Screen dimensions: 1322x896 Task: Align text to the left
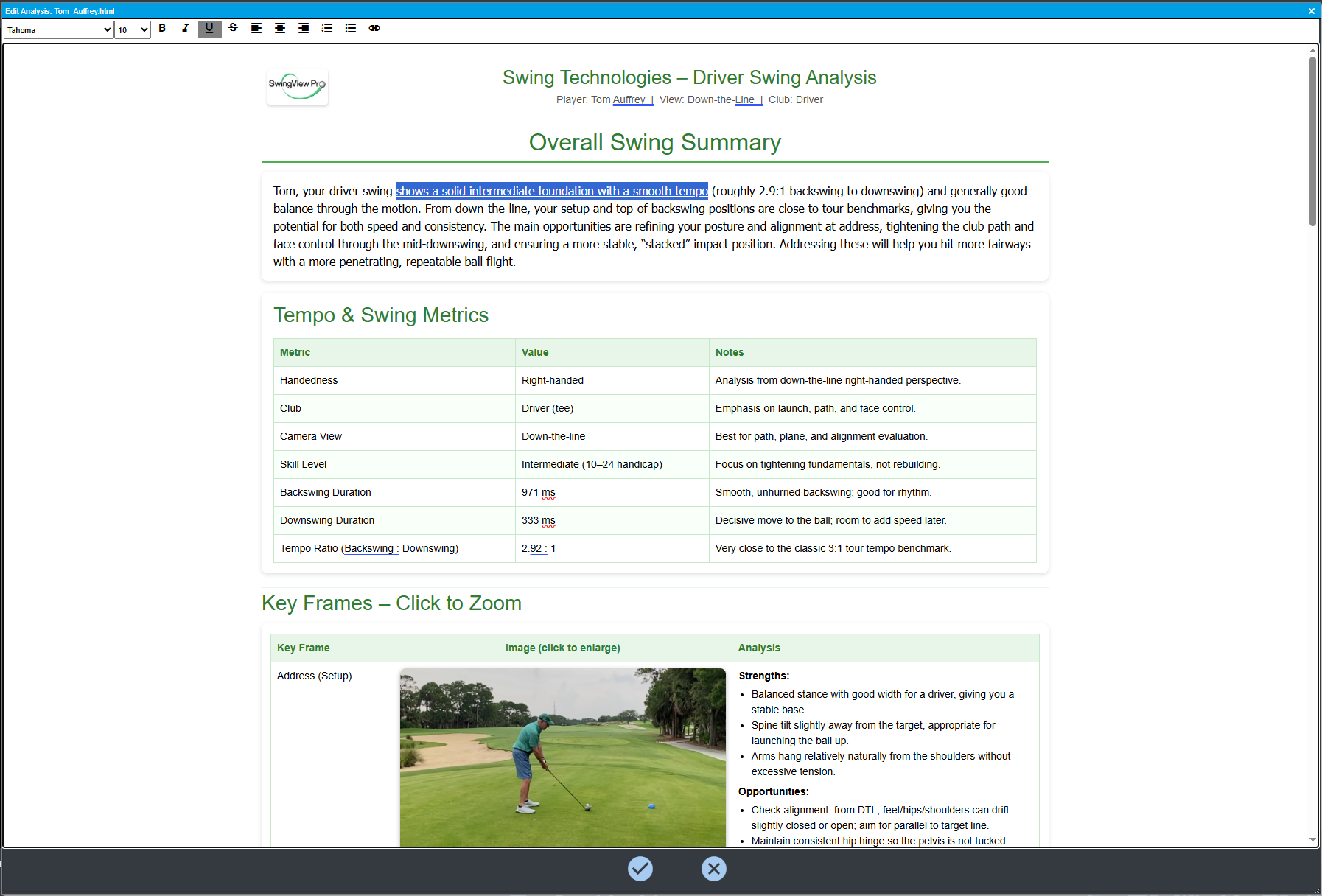(x=256, y=29)
